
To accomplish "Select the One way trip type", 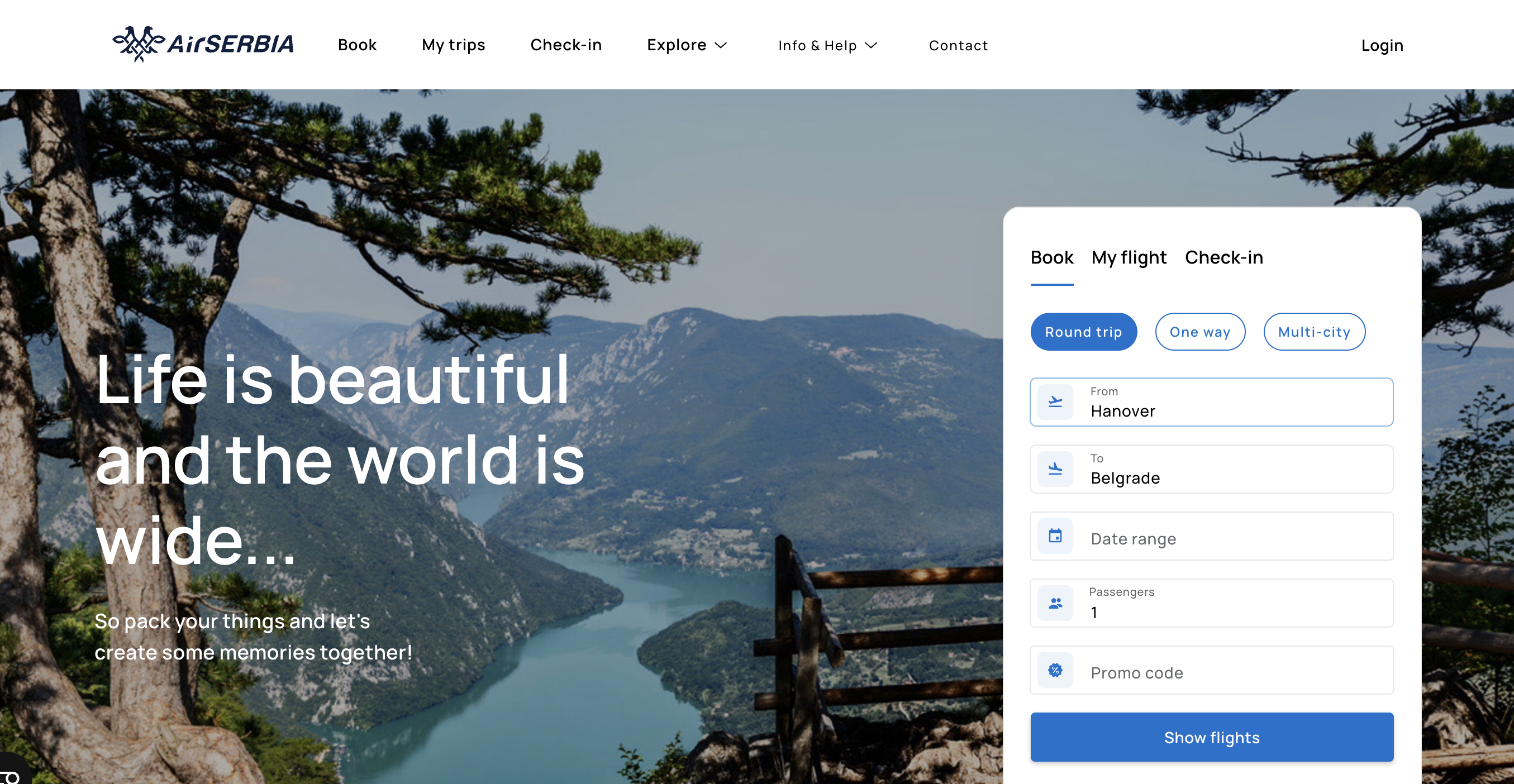I will (x=1199, y=332).
